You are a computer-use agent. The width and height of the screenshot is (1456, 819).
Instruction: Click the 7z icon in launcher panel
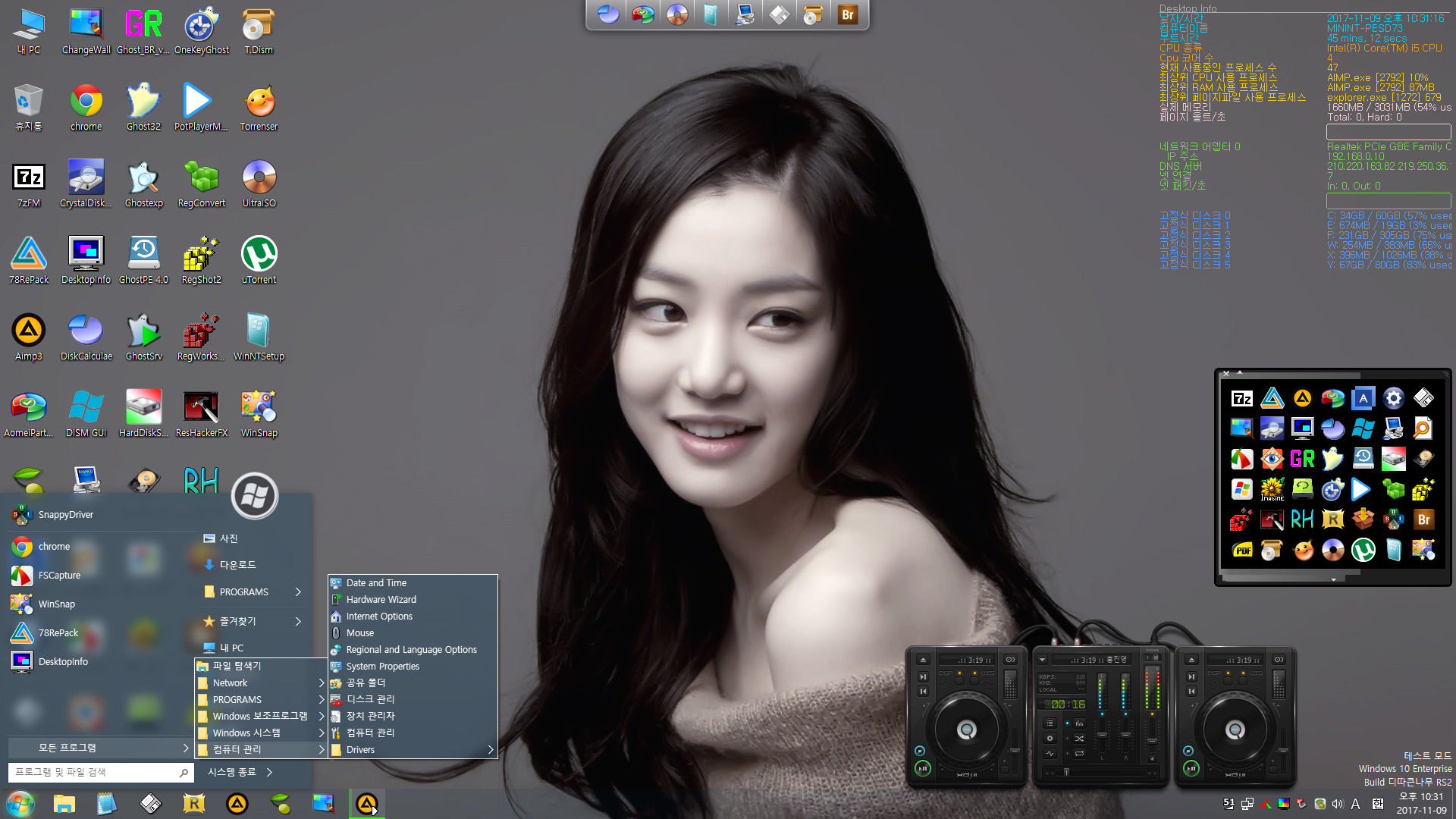(x=1241, y=398)
